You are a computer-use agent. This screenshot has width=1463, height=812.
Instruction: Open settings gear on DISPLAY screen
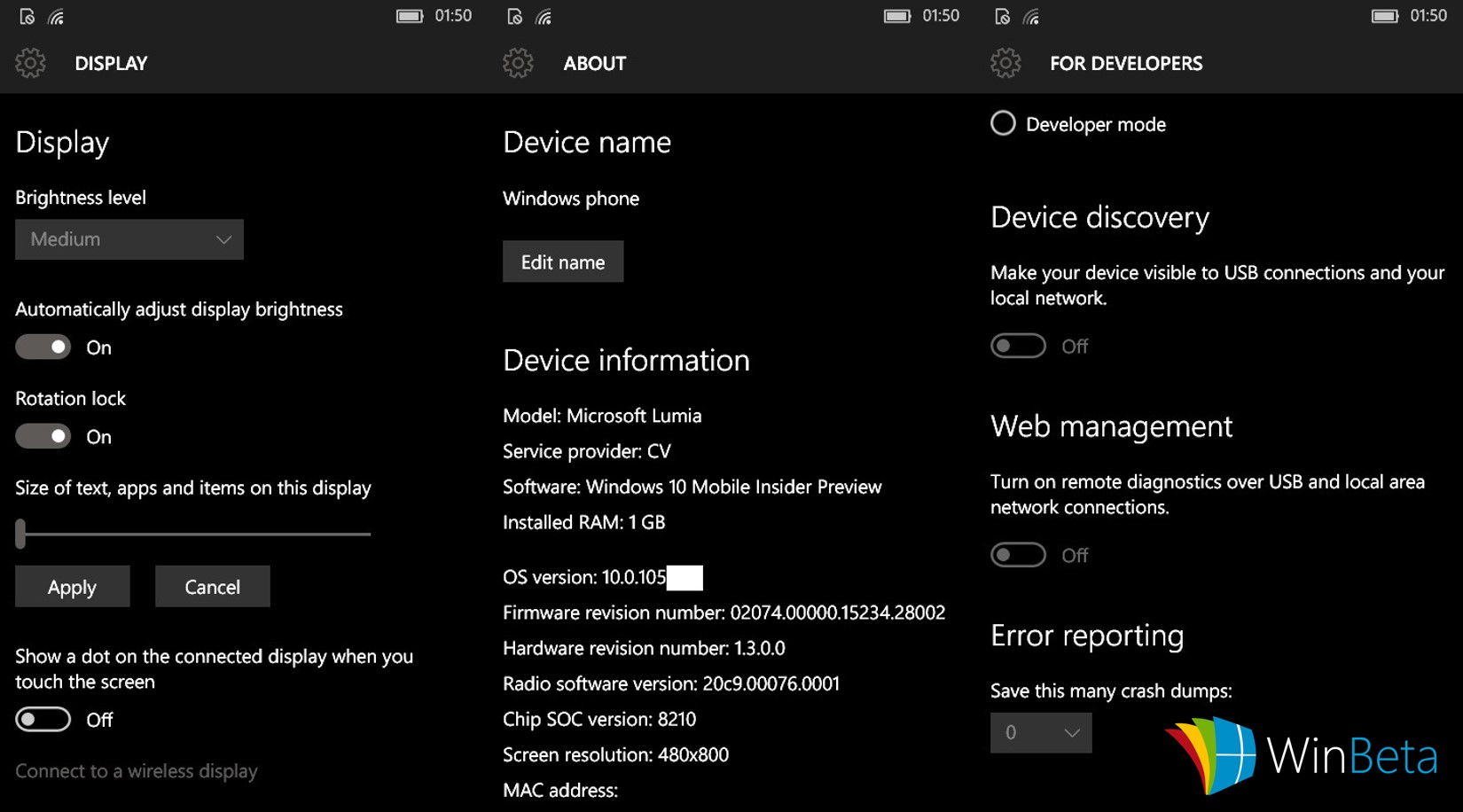tap(30, 63)
